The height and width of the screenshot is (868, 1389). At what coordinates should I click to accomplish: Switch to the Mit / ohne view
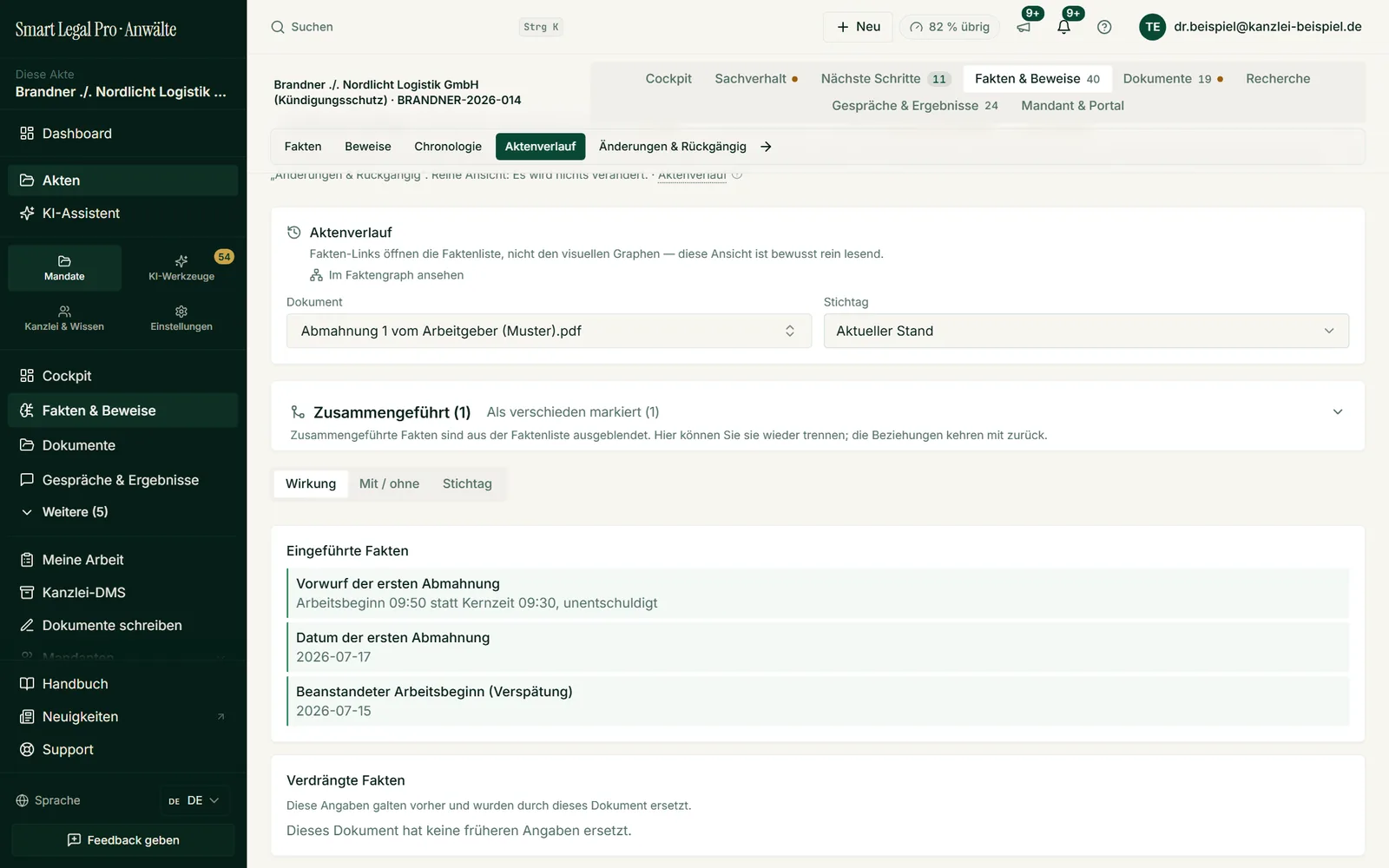pos(389,483)
